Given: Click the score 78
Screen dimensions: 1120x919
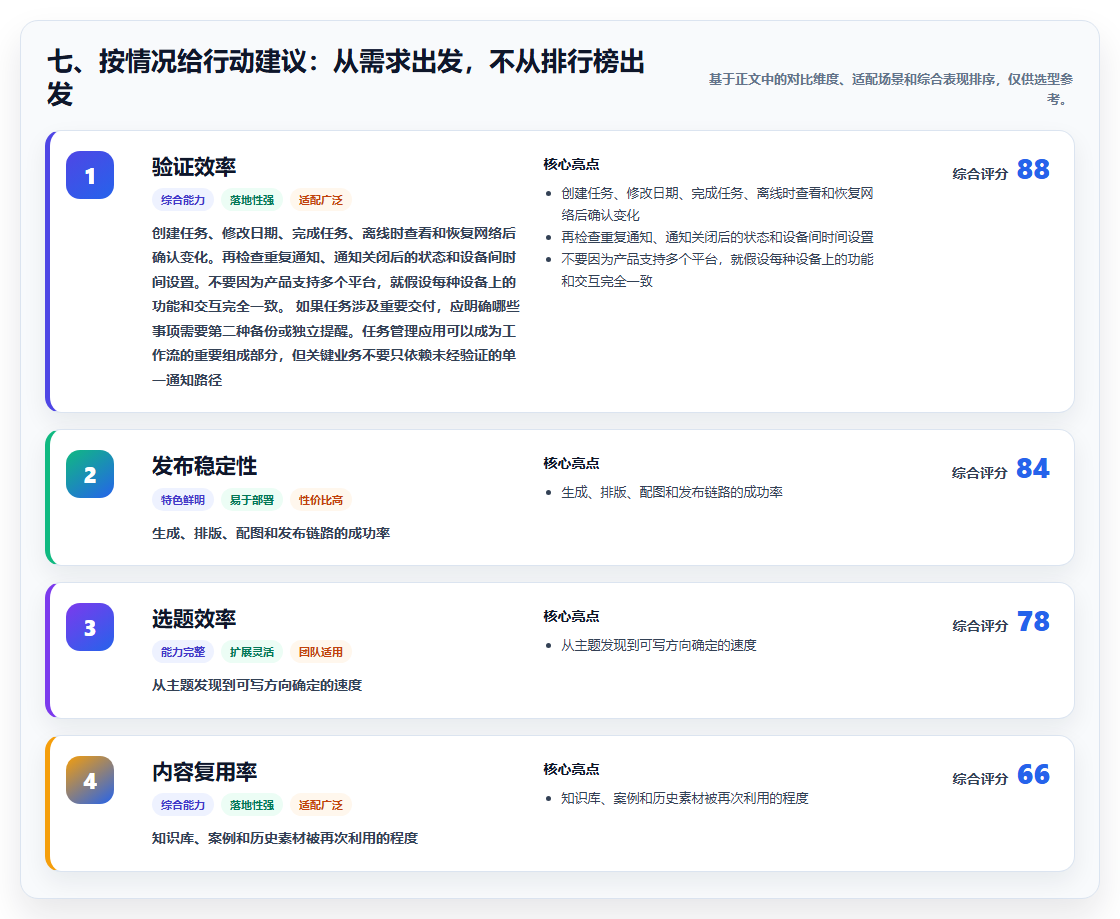Looking at the screenshot, I should point(1033,621).
